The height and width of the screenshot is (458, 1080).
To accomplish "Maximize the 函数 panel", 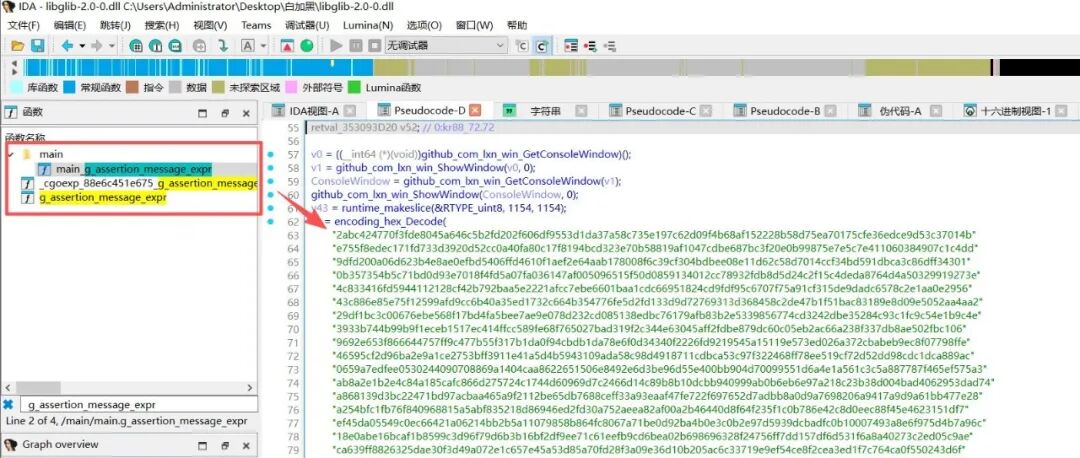I will (202, 113).
